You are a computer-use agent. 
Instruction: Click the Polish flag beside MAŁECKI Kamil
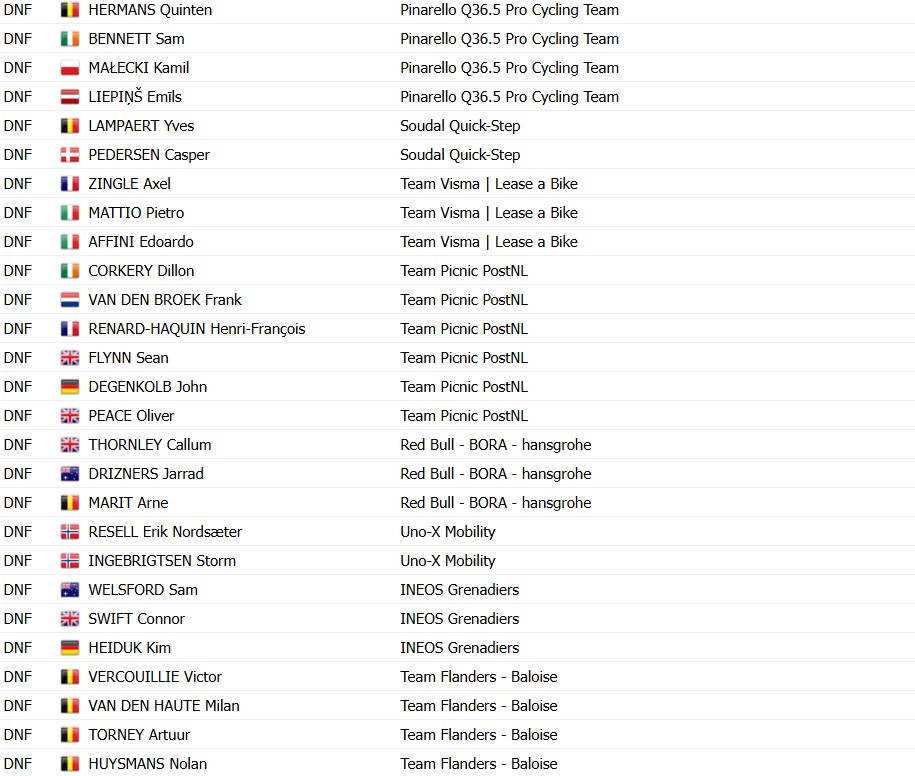pyautogui.click(x=69, y=68)
